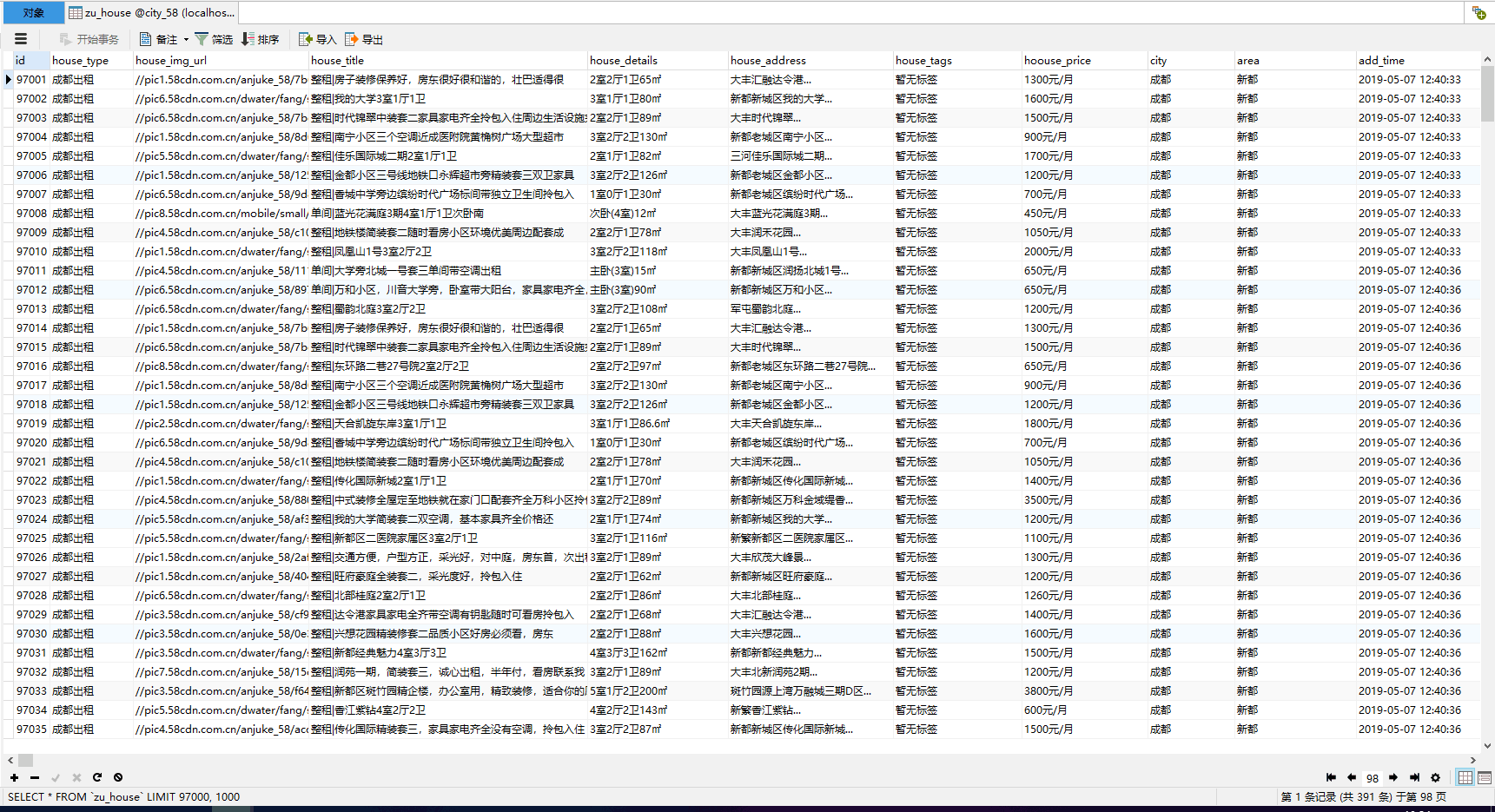Switch to form view

point(1485,777)
